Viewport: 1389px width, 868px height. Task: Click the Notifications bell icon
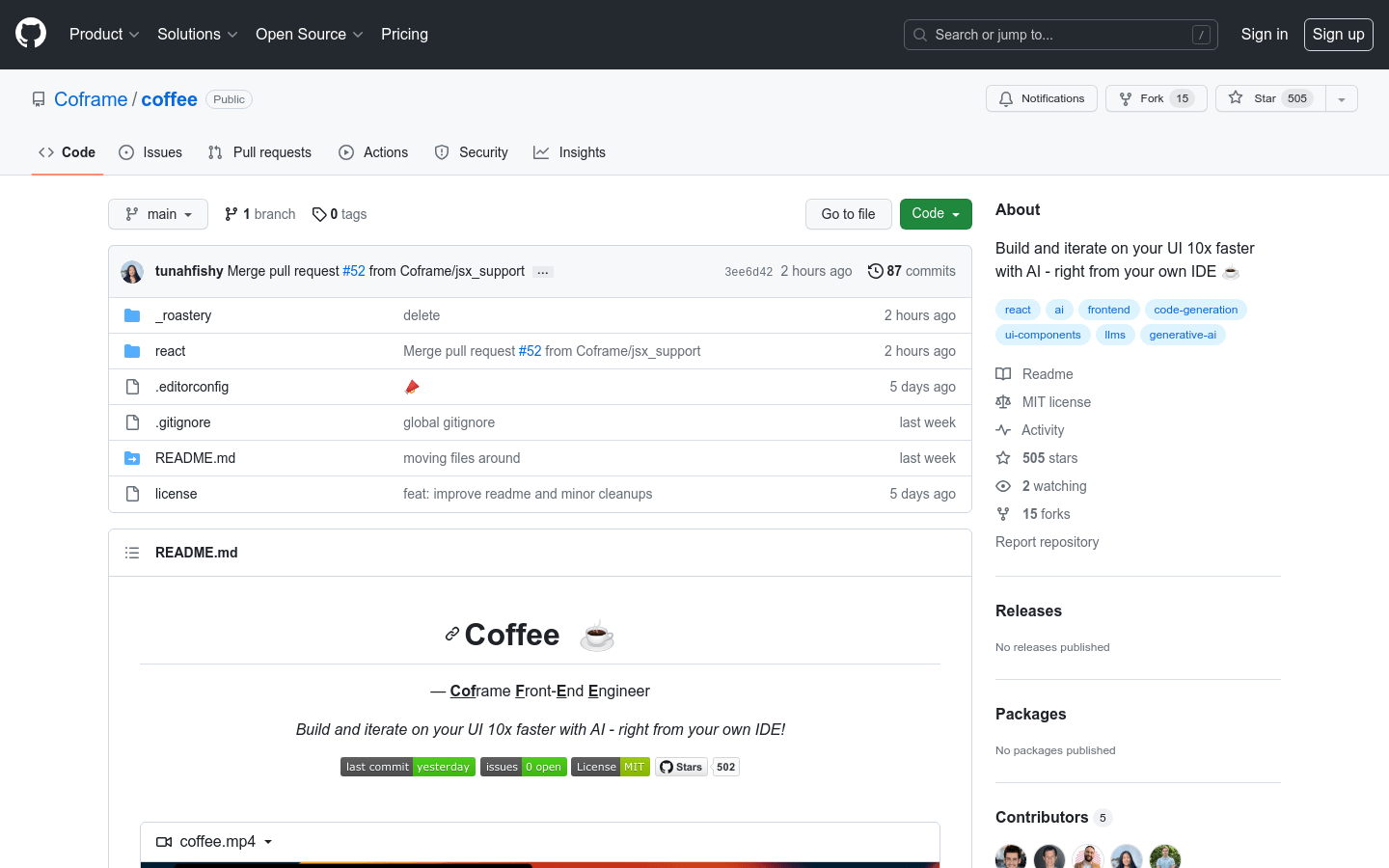[x=1006, y=98]
